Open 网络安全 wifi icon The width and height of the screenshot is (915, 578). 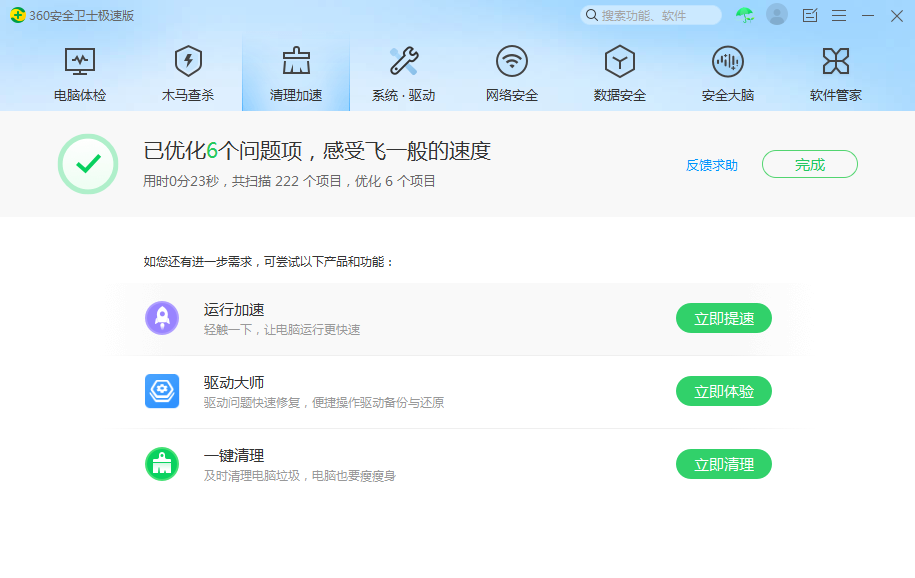tap(512, 61)
